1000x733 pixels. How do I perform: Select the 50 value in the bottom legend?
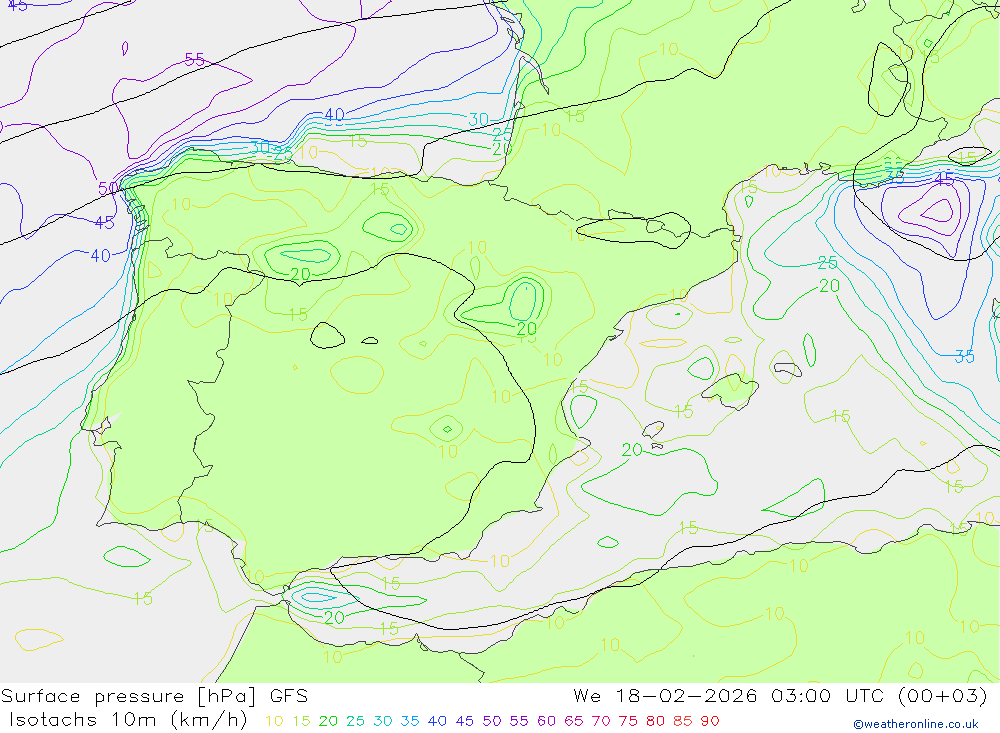click(492, 721)
